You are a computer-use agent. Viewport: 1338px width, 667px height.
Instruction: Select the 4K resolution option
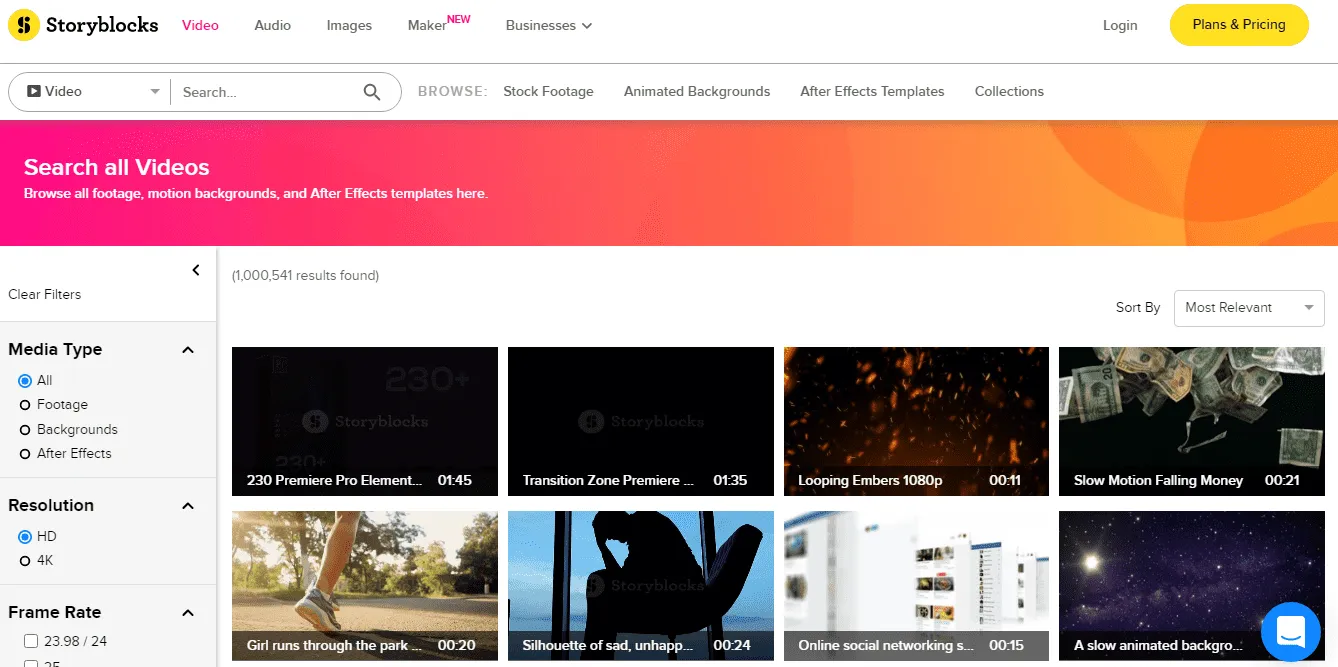pos(25,561)
